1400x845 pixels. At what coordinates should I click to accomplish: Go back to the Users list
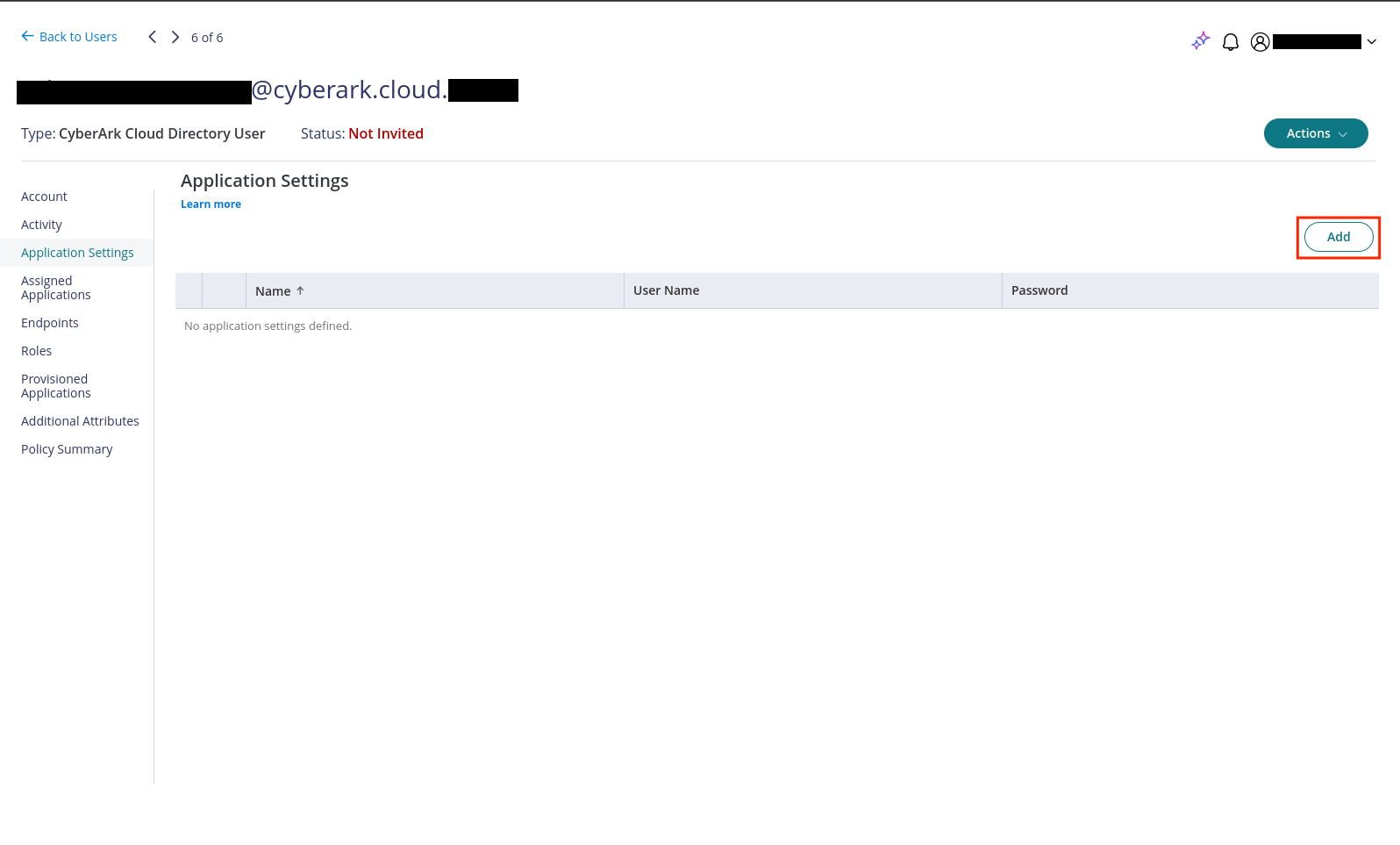tap(69, 37)
